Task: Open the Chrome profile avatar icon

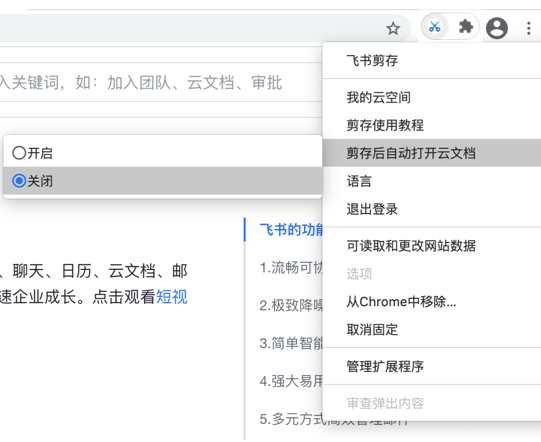Action: [496, 28]
